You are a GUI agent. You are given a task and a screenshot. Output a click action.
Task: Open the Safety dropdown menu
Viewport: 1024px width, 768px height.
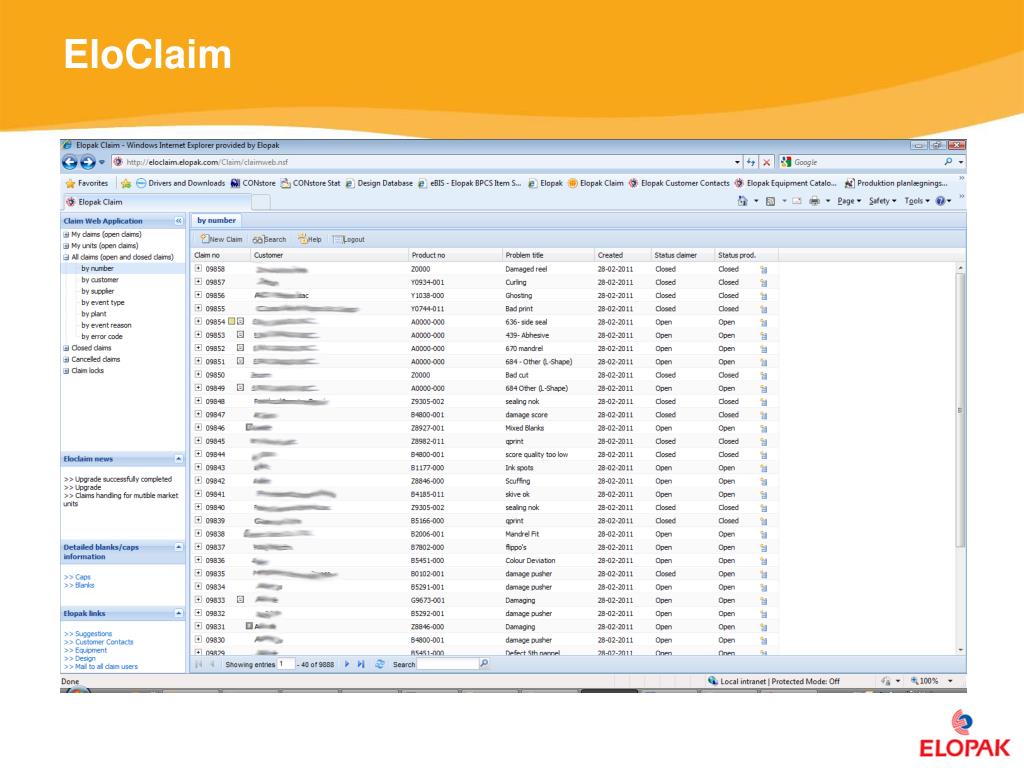click(x=882, y=201)
